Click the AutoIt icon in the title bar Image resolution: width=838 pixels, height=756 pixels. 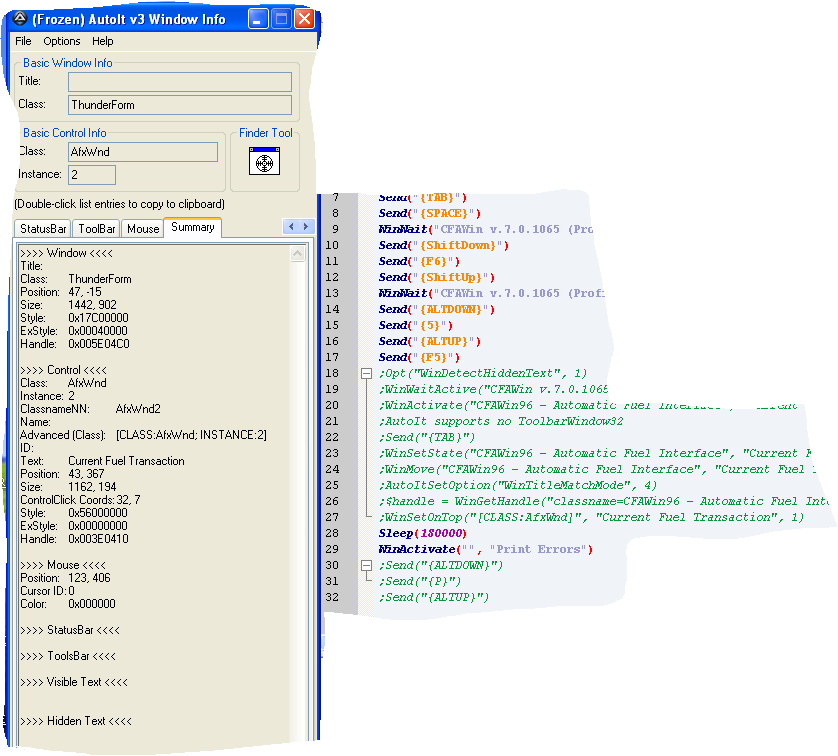[x=19, y=19]
